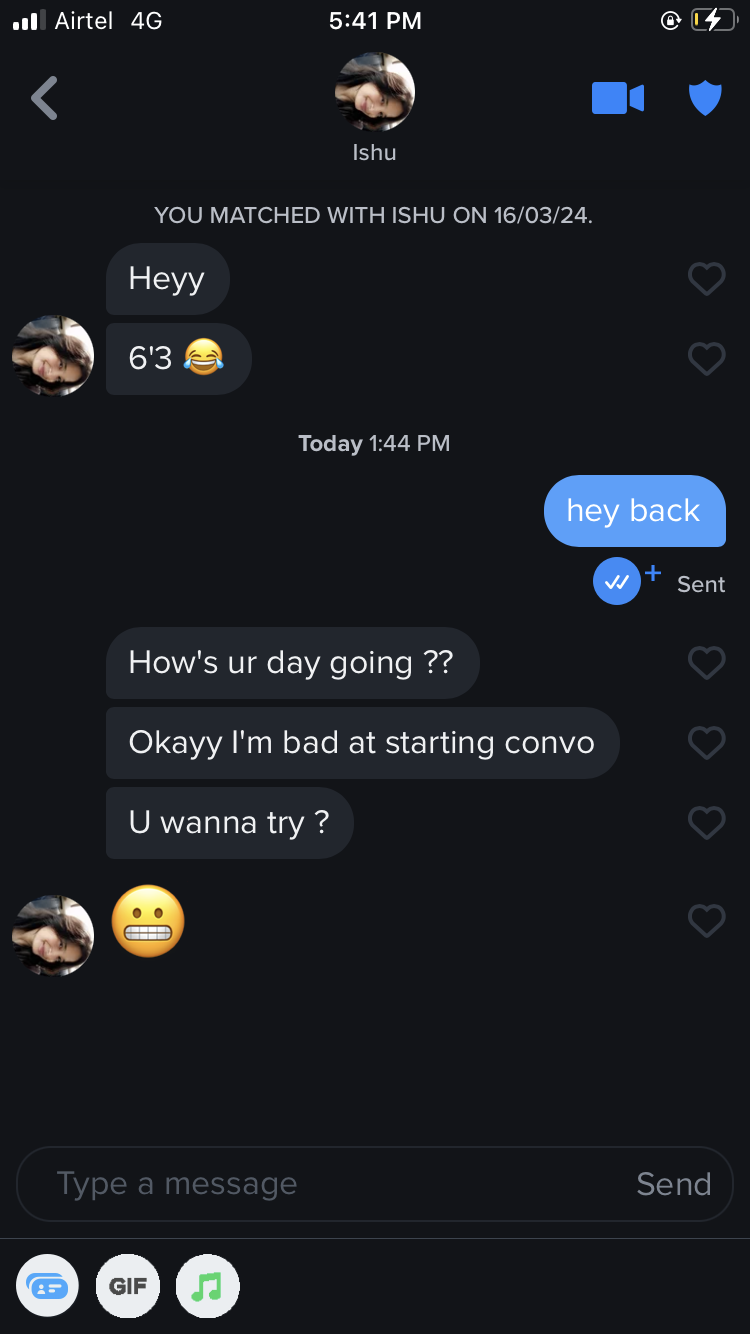
Task: Like the "U wanna try ?" message
Action: click(706, 822)
